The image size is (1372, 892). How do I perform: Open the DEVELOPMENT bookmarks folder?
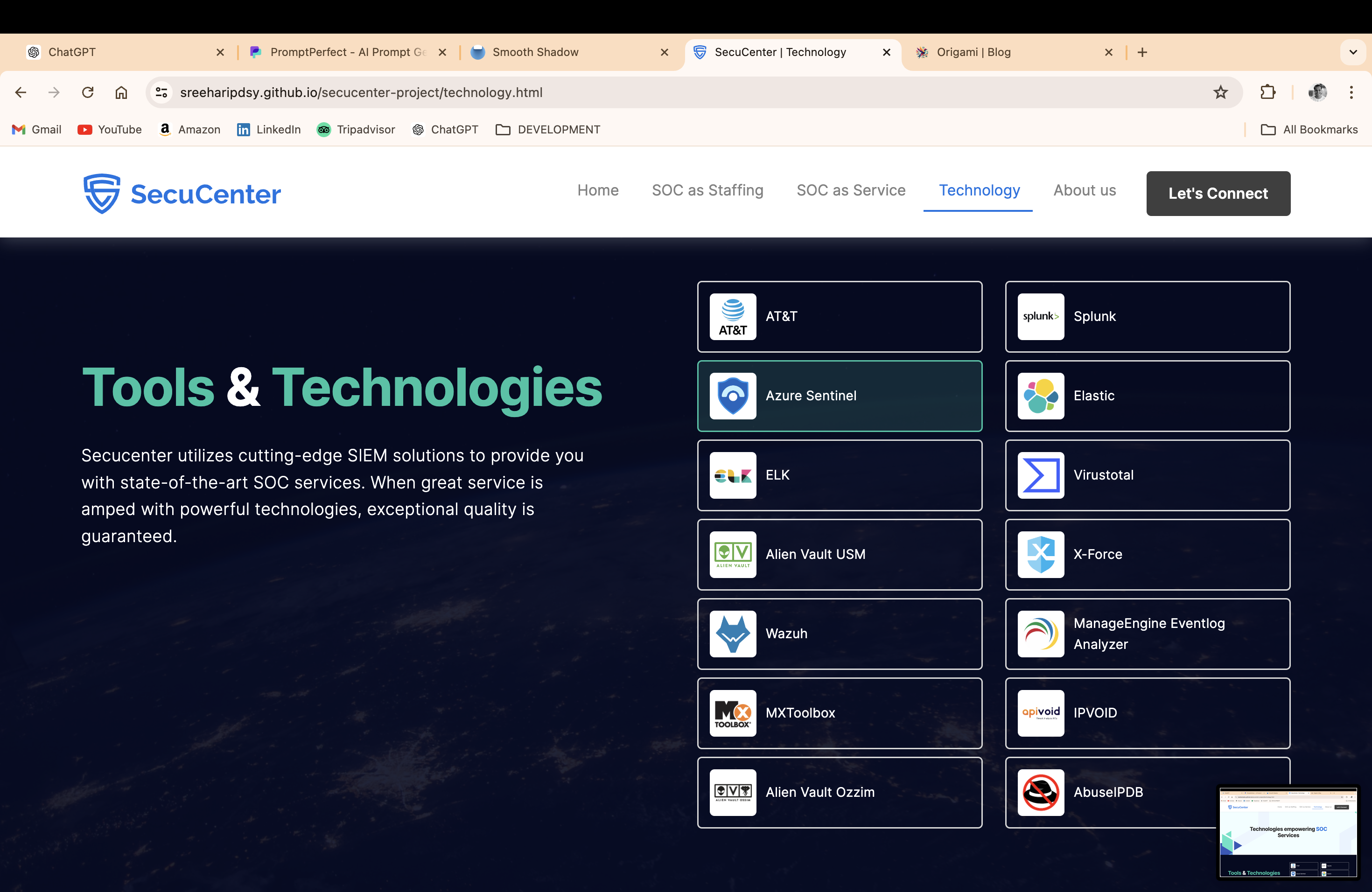[548, 130]
